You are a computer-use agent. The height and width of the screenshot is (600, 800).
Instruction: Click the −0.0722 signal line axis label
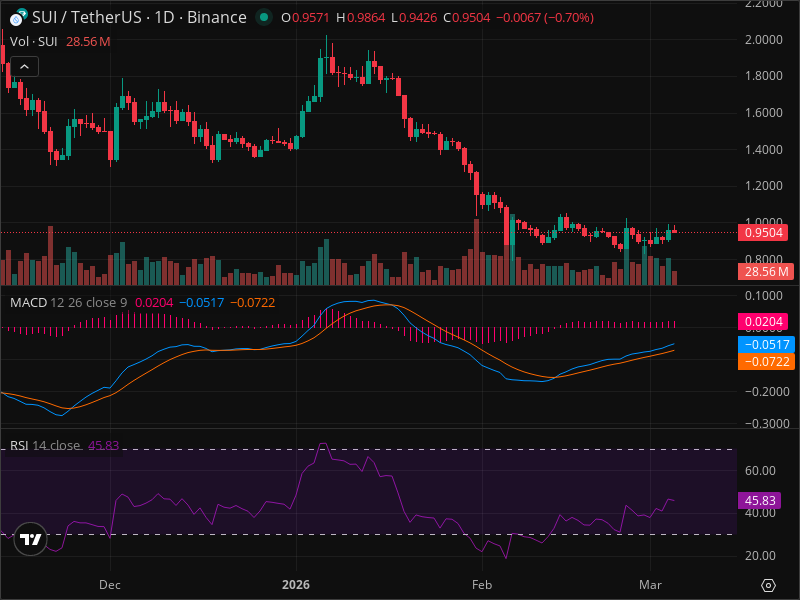coord(766,362)
